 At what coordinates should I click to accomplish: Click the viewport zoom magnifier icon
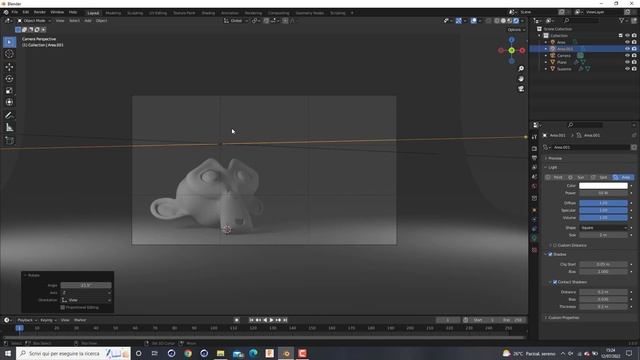[521, 69]
